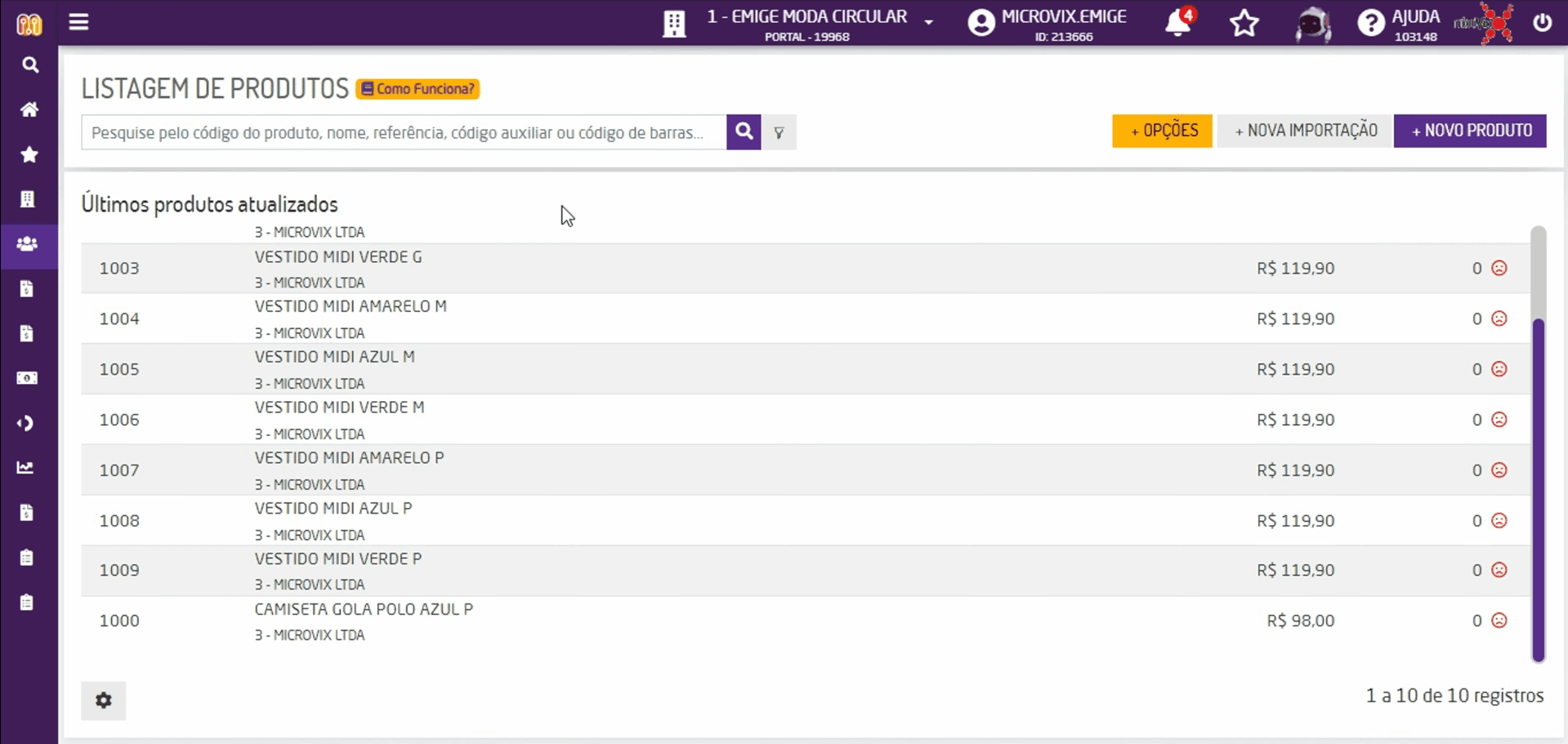
Task: Select product code 1000
Action: 119,621
